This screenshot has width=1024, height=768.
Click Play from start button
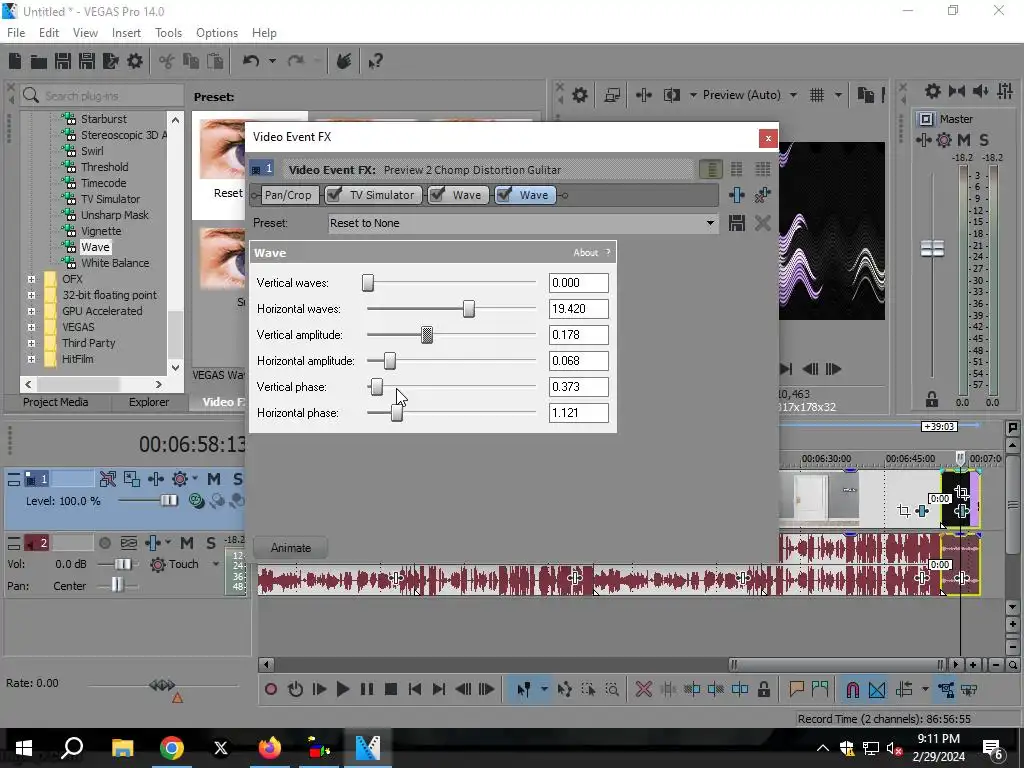(319, 689)
